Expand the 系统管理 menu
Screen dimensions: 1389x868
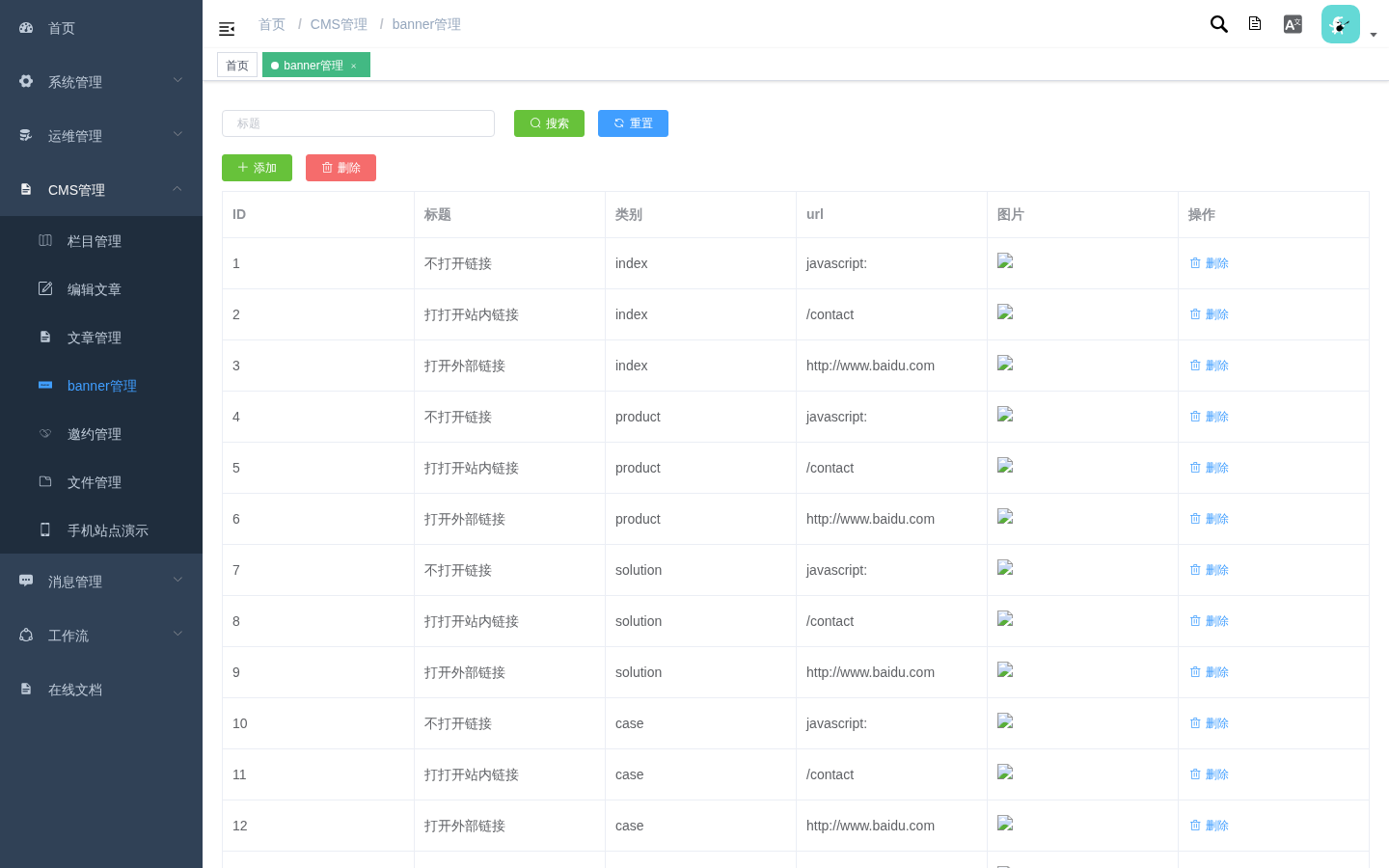[x=101, y=82]
